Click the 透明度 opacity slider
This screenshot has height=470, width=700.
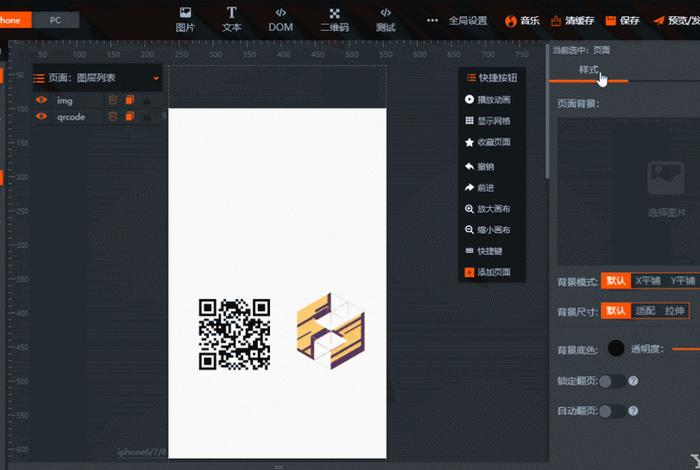tap(686, 349)
